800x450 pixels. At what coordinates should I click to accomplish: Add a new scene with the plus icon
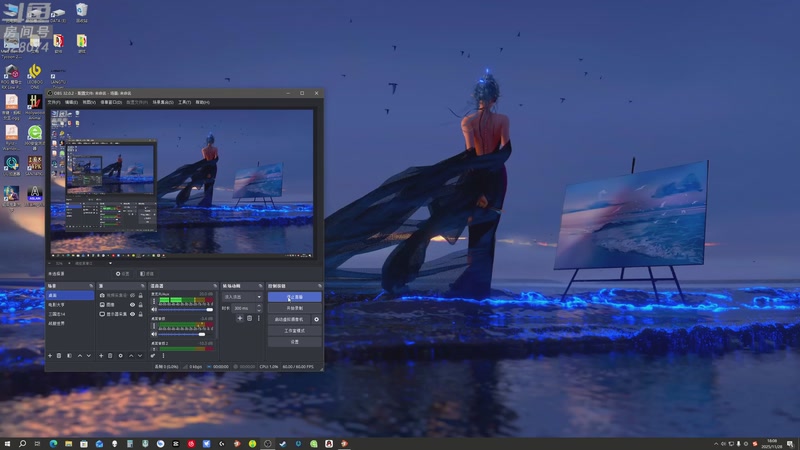tap(50, 356)
